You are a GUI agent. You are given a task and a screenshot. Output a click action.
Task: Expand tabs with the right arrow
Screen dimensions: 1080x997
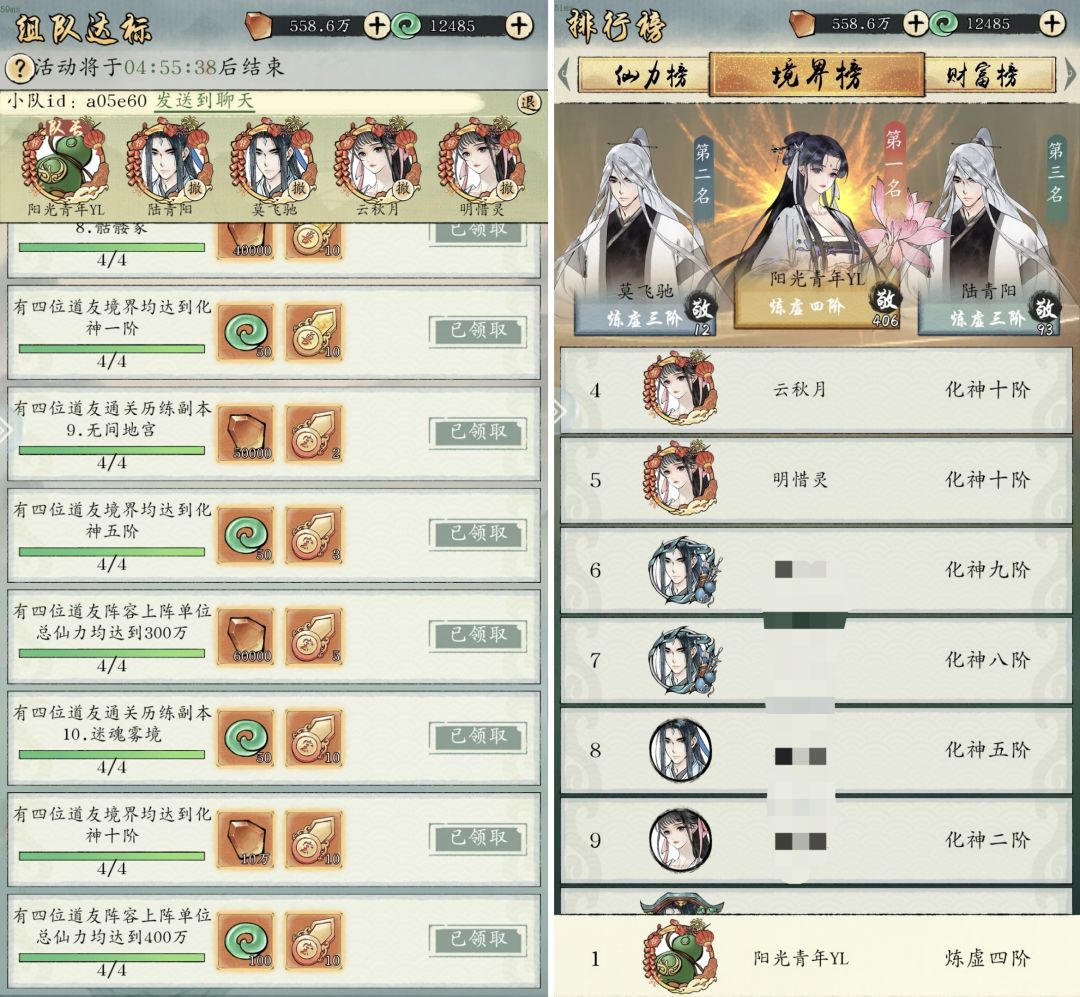1070,73
